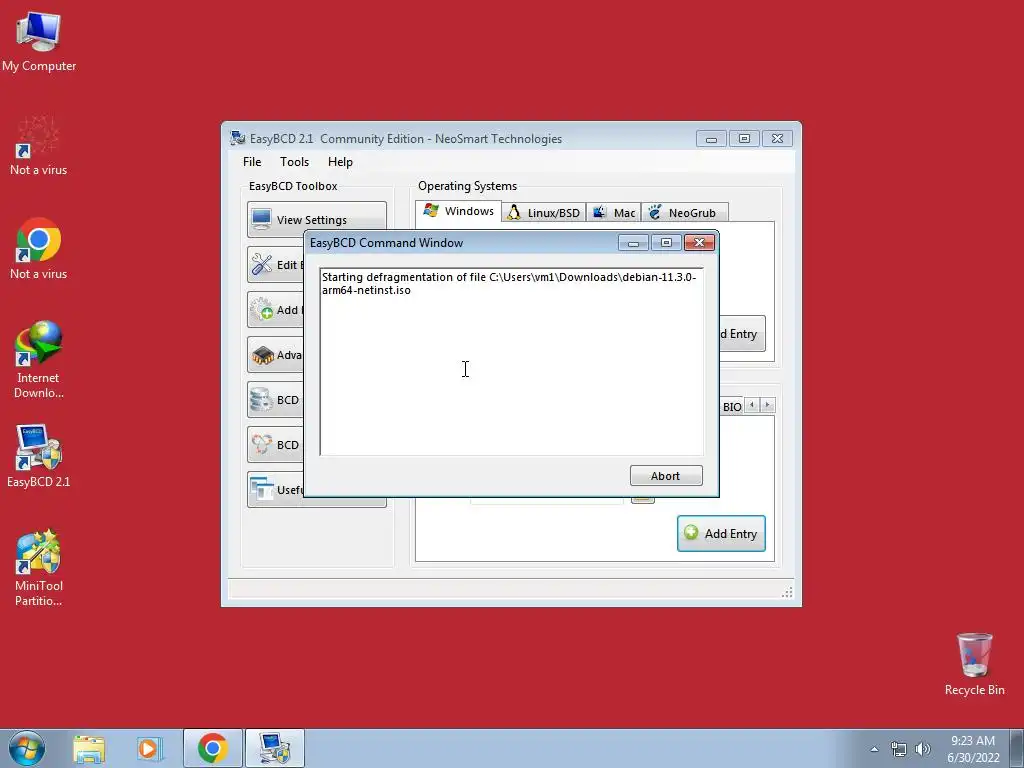Screen dimensions: 1024x768
Task: Click the BCD Deployment toolbox button
Action: click(276, 445)
